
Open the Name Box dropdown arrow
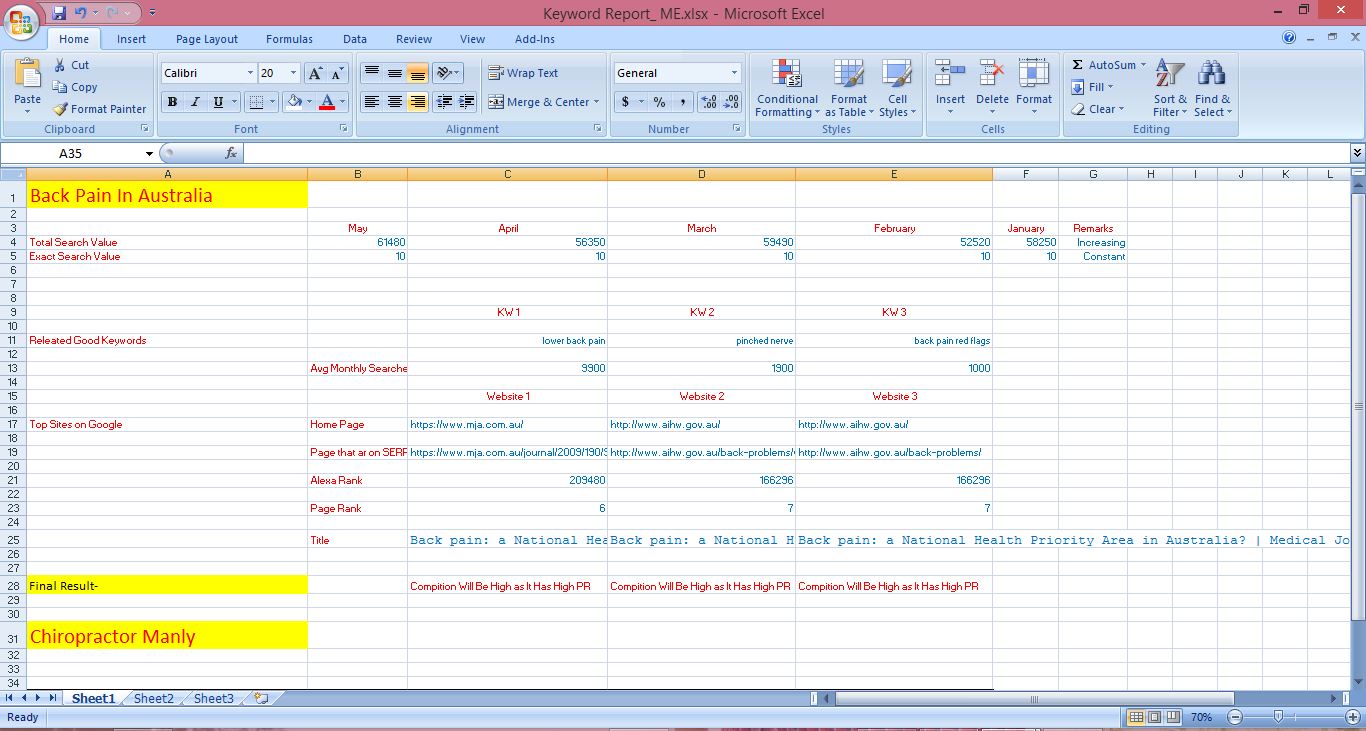tap(150, 154)
